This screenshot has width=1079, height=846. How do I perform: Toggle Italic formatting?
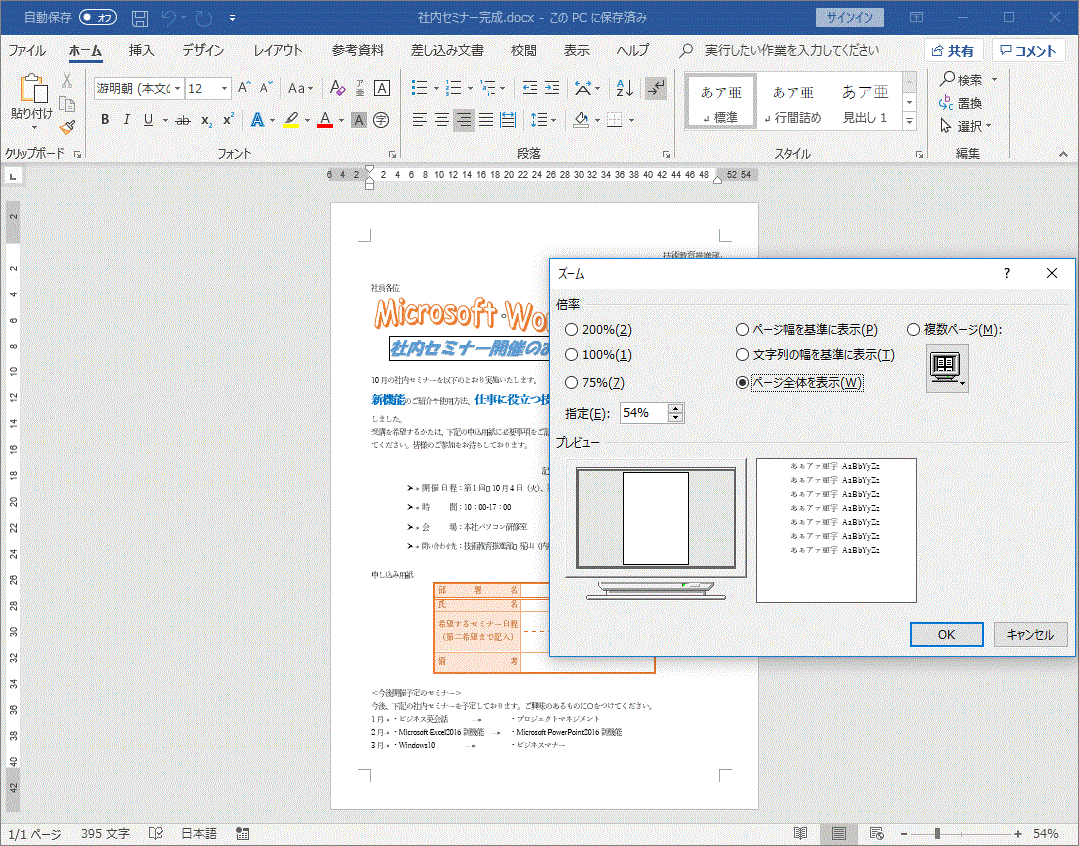click(x=126, y=120)
